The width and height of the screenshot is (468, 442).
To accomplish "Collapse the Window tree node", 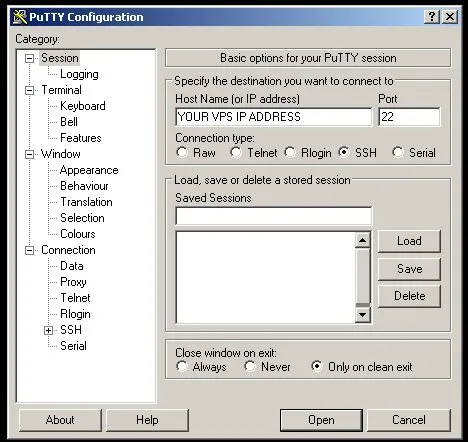I will (29, 154).
